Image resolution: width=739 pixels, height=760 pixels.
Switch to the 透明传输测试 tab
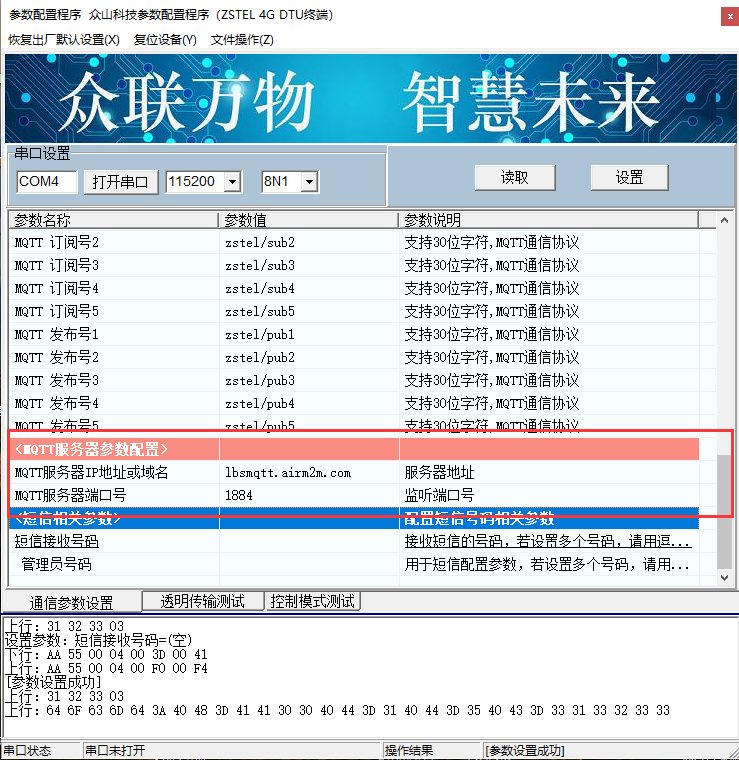[x=203, y=601]
